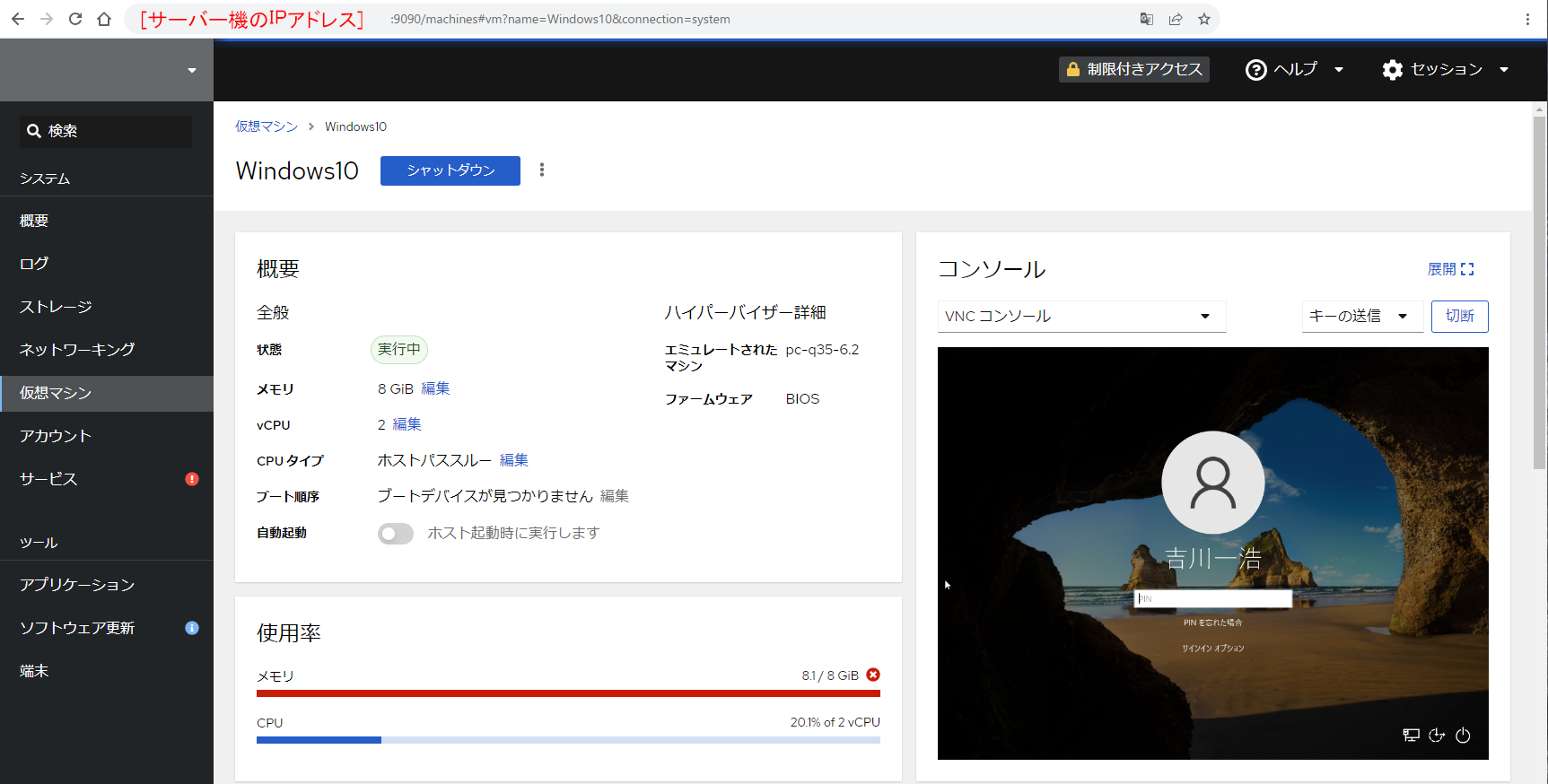Click the blue シャットダウン button
Viewport: 1548px width, 784px height.
(450, 170)
